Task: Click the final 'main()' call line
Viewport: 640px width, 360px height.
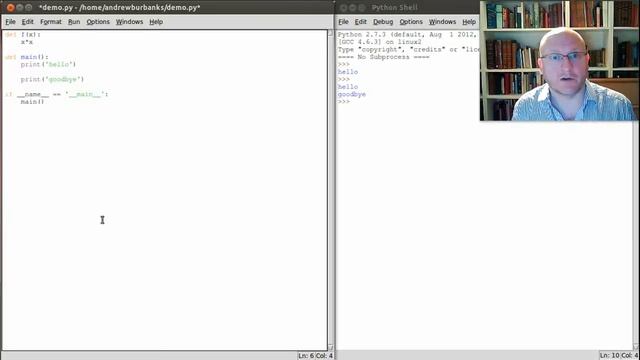Action: [x=32, y=101]
